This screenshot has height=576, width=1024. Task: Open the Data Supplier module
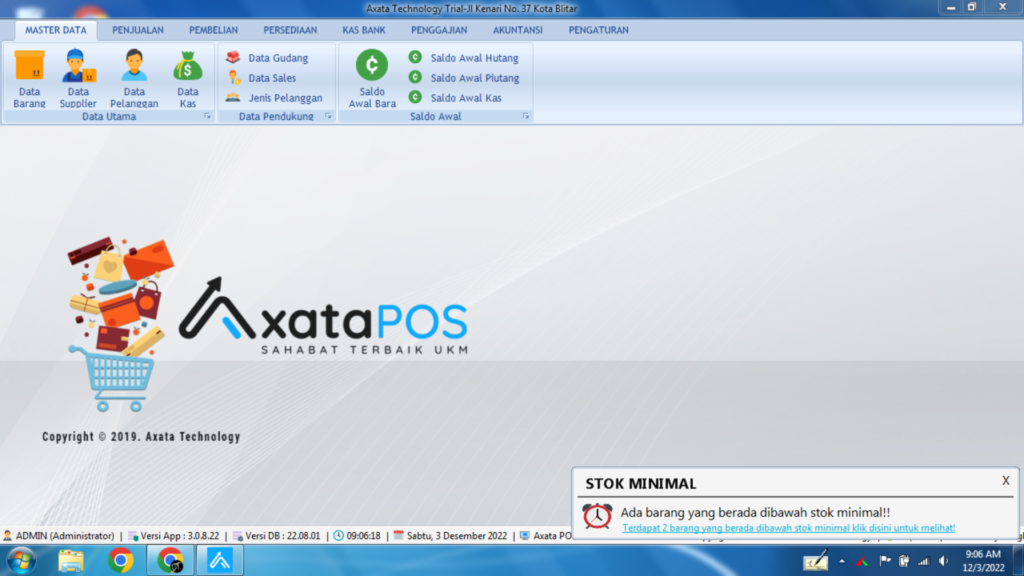78,78
